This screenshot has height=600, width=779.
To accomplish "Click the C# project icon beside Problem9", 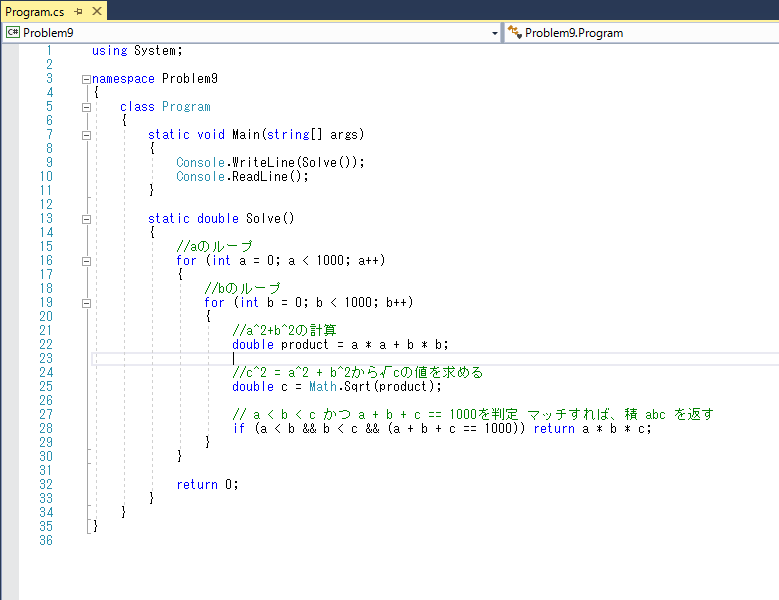I will [x=12, y=33].
